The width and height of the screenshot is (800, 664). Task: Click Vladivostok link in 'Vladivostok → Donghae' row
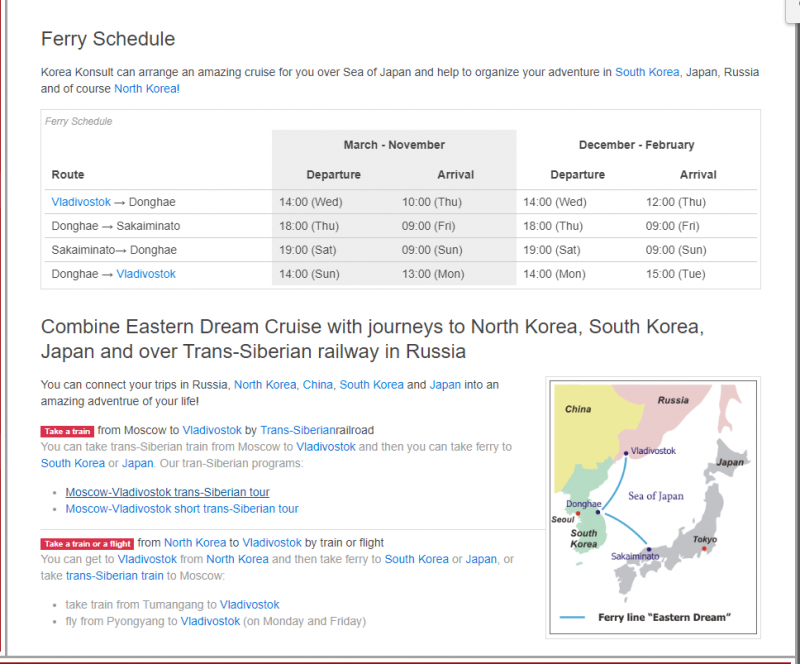(x=81, y=202)
